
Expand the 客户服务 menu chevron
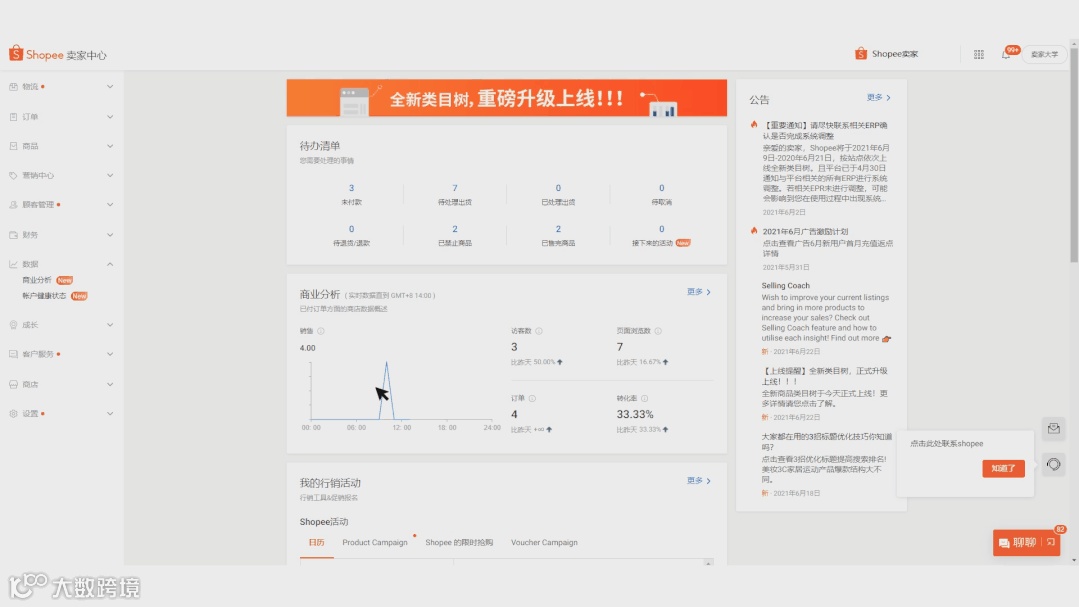point(110,354)
